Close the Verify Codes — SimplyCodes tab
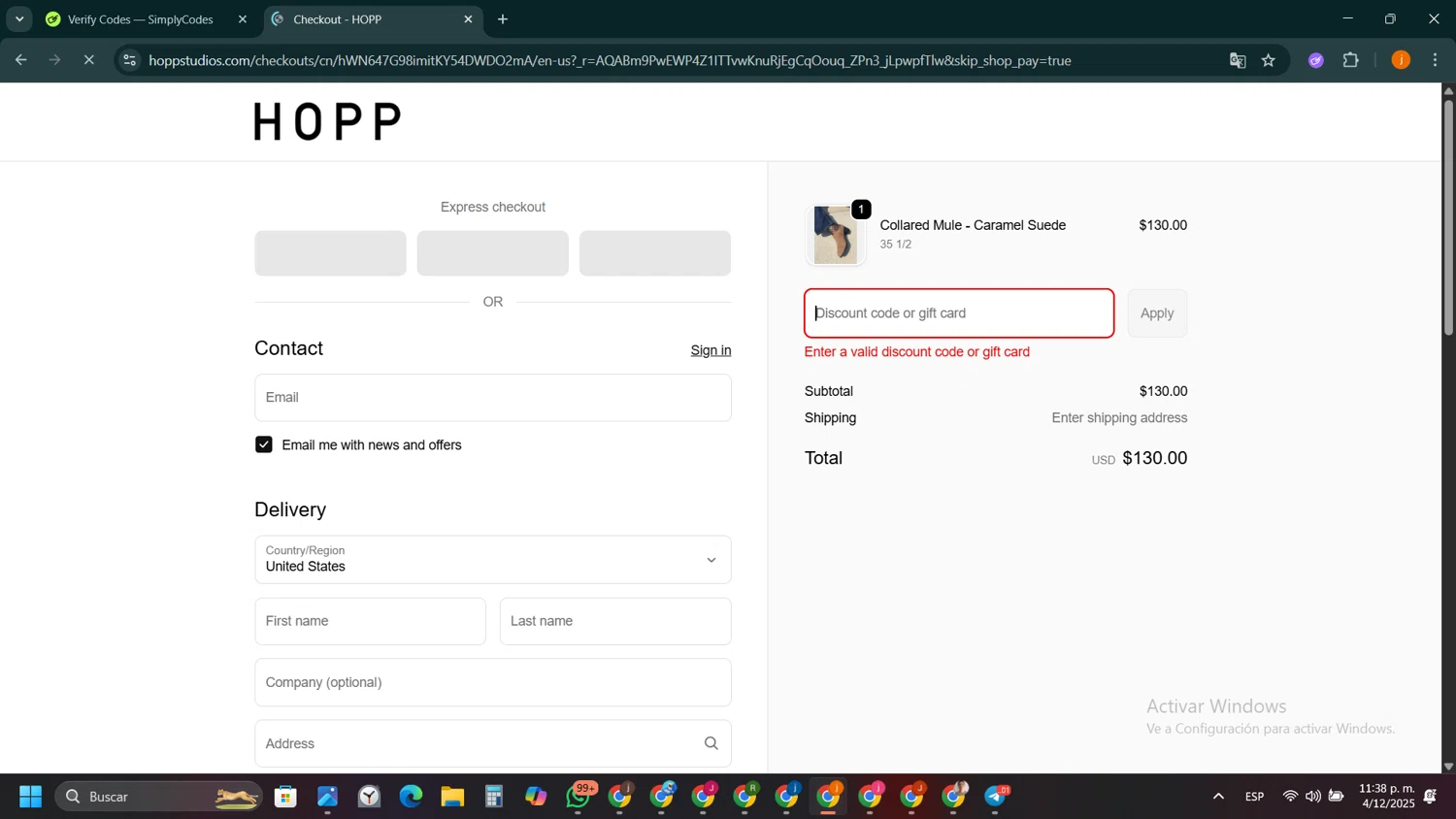This screenshot has width=1456, height=819. 243,19
